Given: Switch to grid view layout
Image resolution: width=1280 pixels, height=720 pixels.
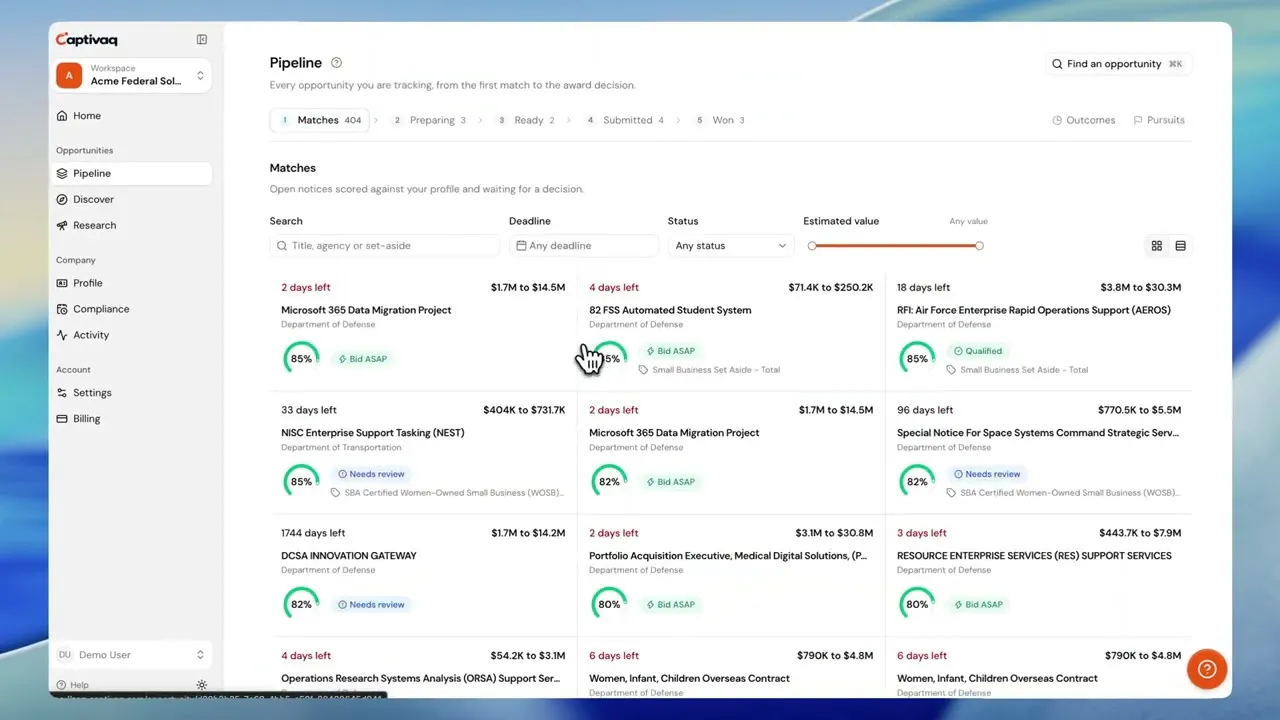Looking at the screenshot, I should [1157, 246].
